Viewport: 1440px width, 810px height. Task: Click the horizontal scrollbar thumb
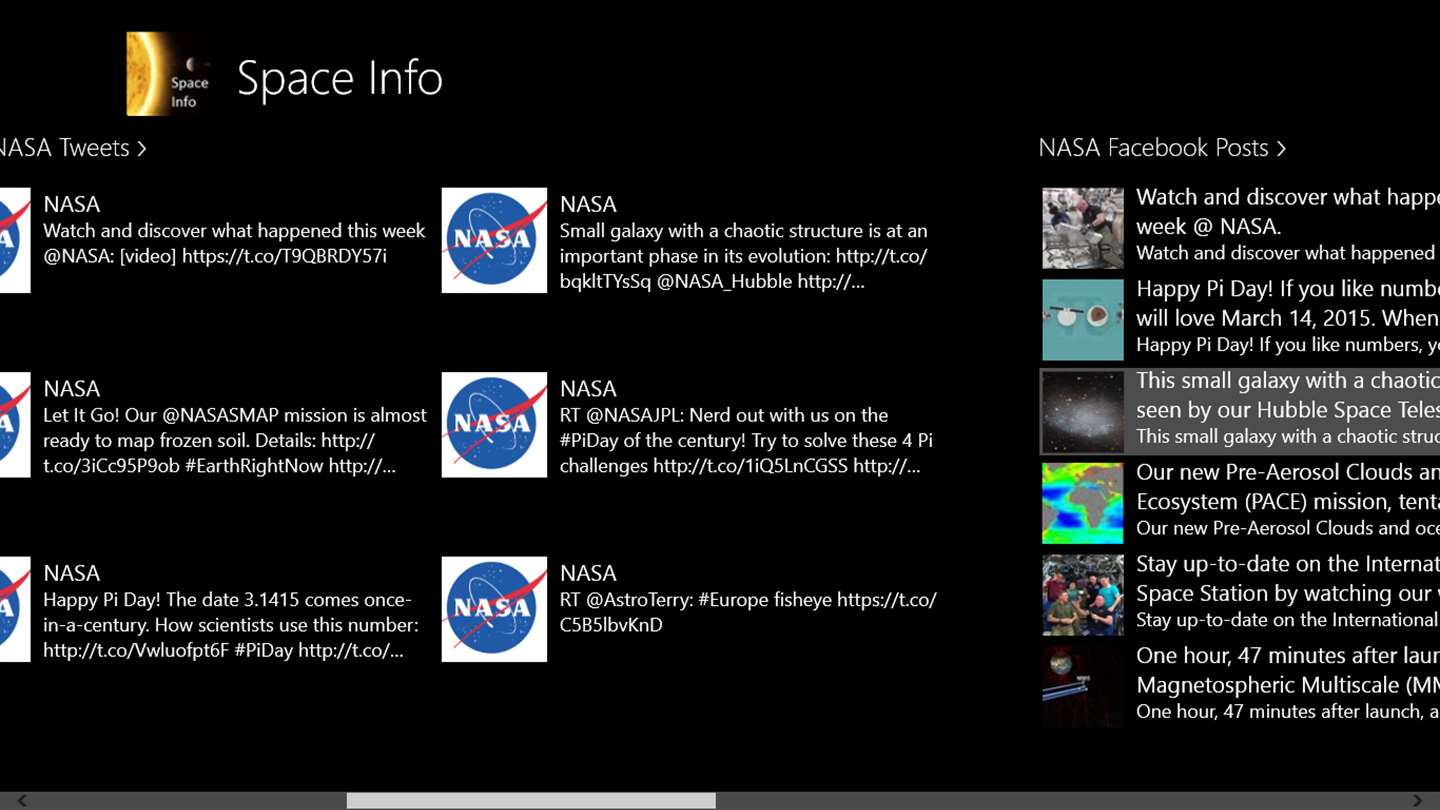point(531,801)
